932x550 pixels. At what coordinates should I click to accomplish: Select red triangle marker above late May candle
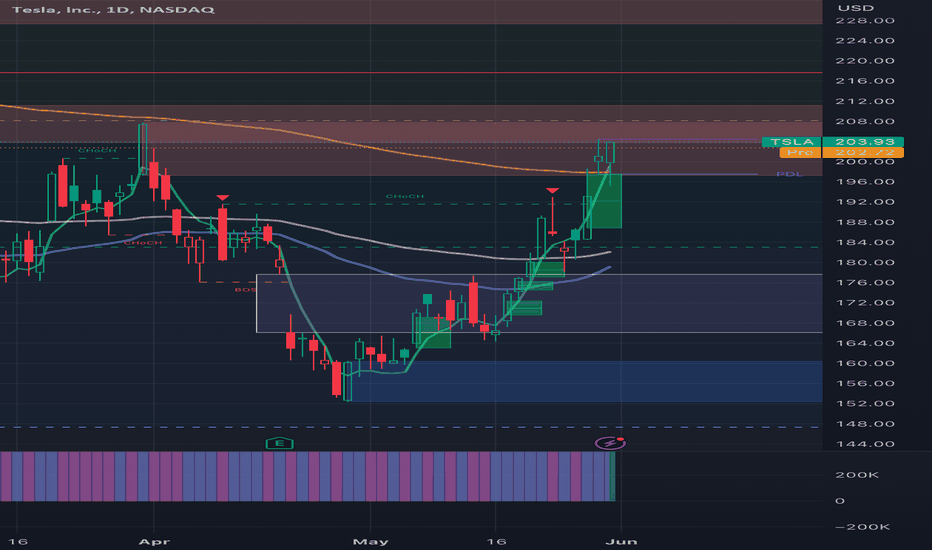click(x=552, y=190)
